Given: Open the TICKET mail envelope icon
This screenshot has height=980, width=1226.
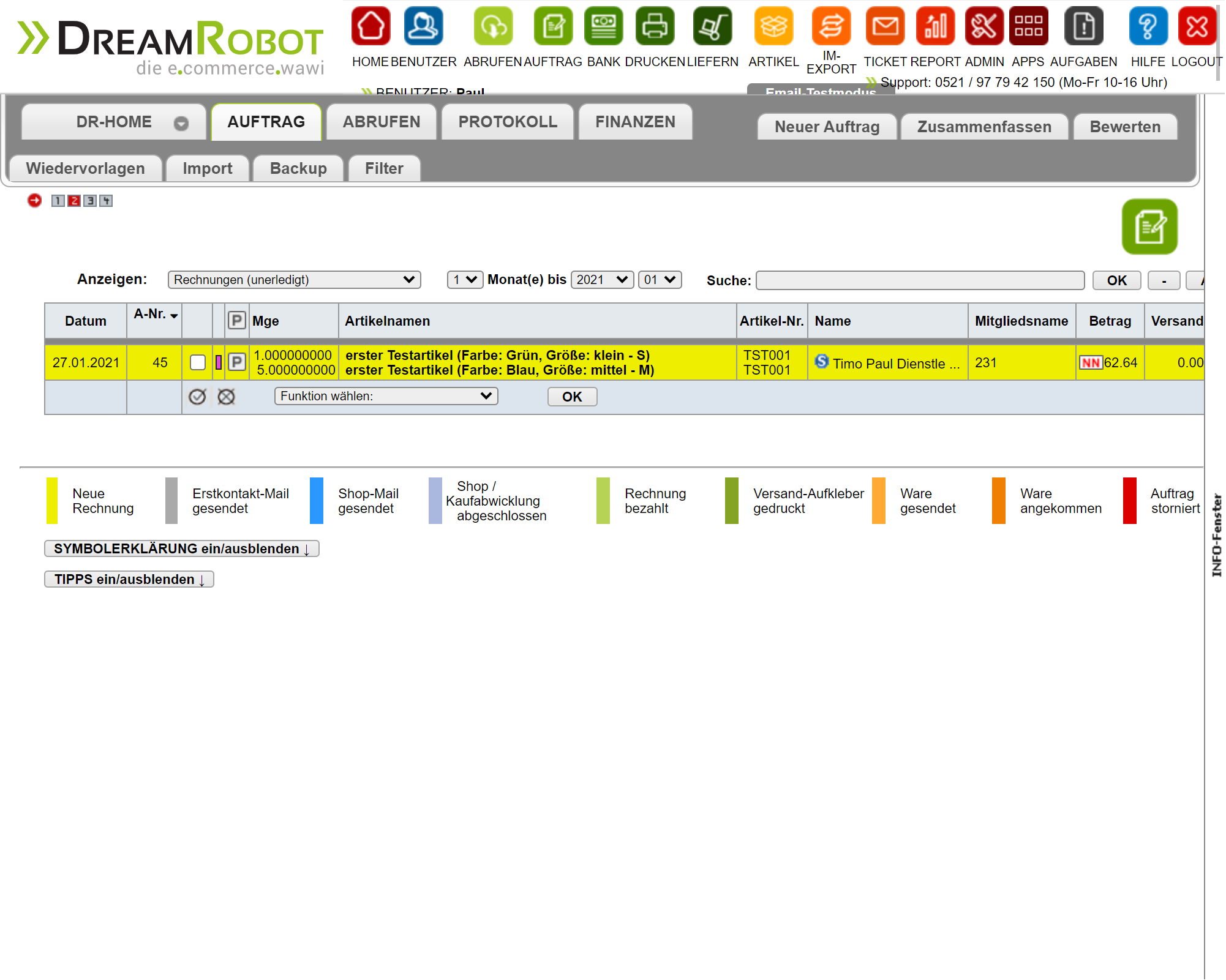Looking at the screenshot, I should [885, 26].
